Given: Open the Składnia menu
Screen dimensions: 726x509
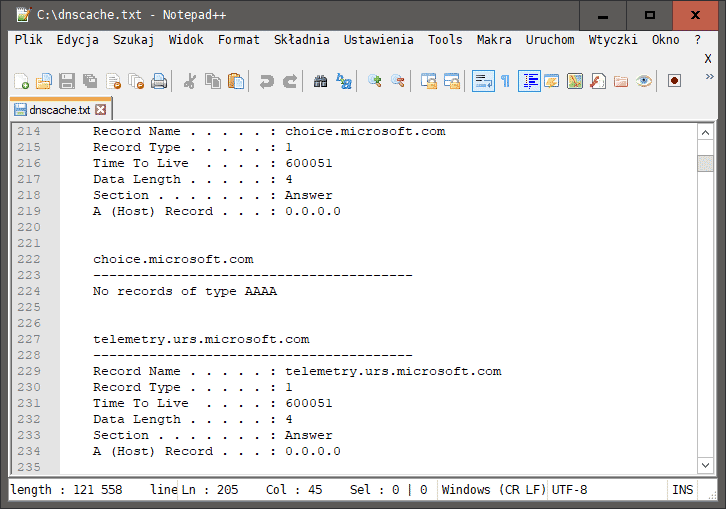Looking at the screenshot, I should click(x=301, y=40).
